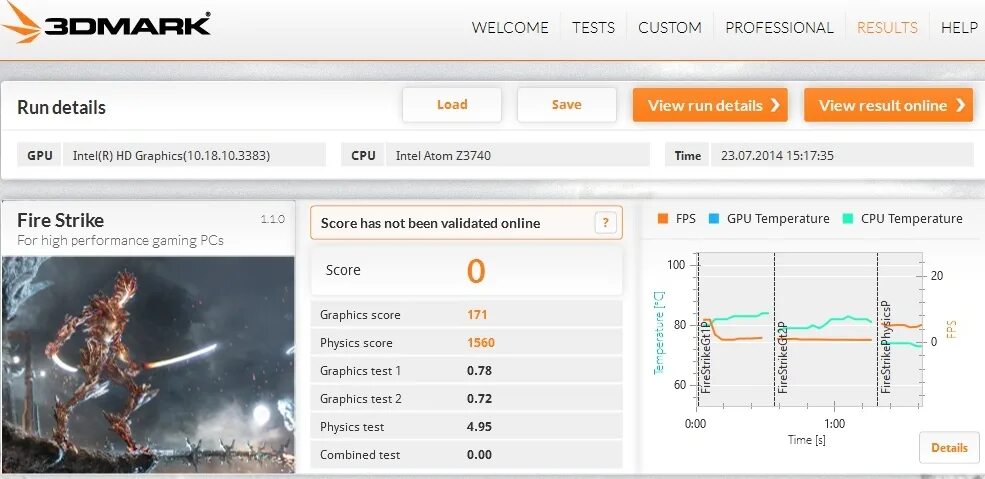Click 'For high performance gaming PCs' subtitle

pyautogui.click(x=120, y=240)
